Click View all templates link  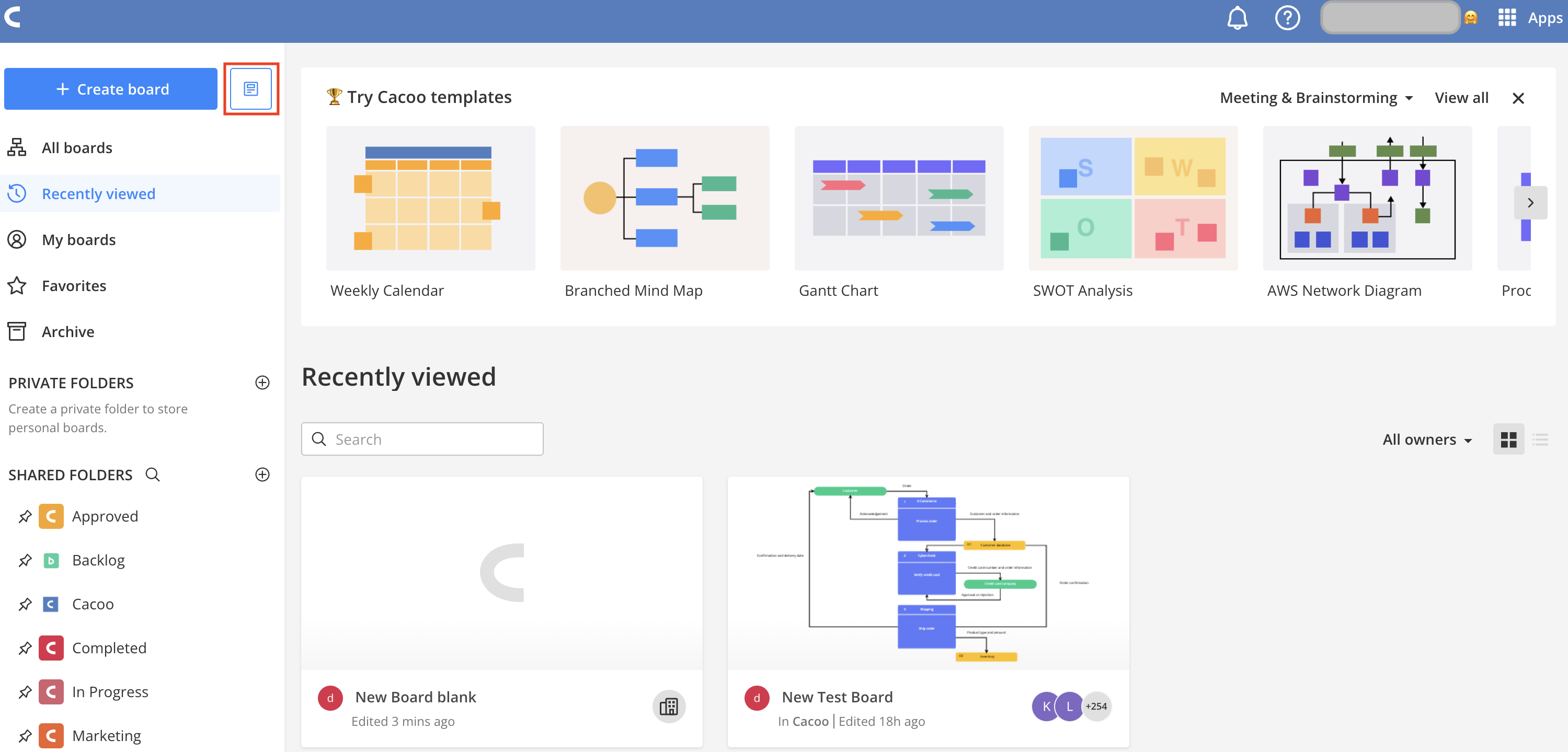(1461, 98)
